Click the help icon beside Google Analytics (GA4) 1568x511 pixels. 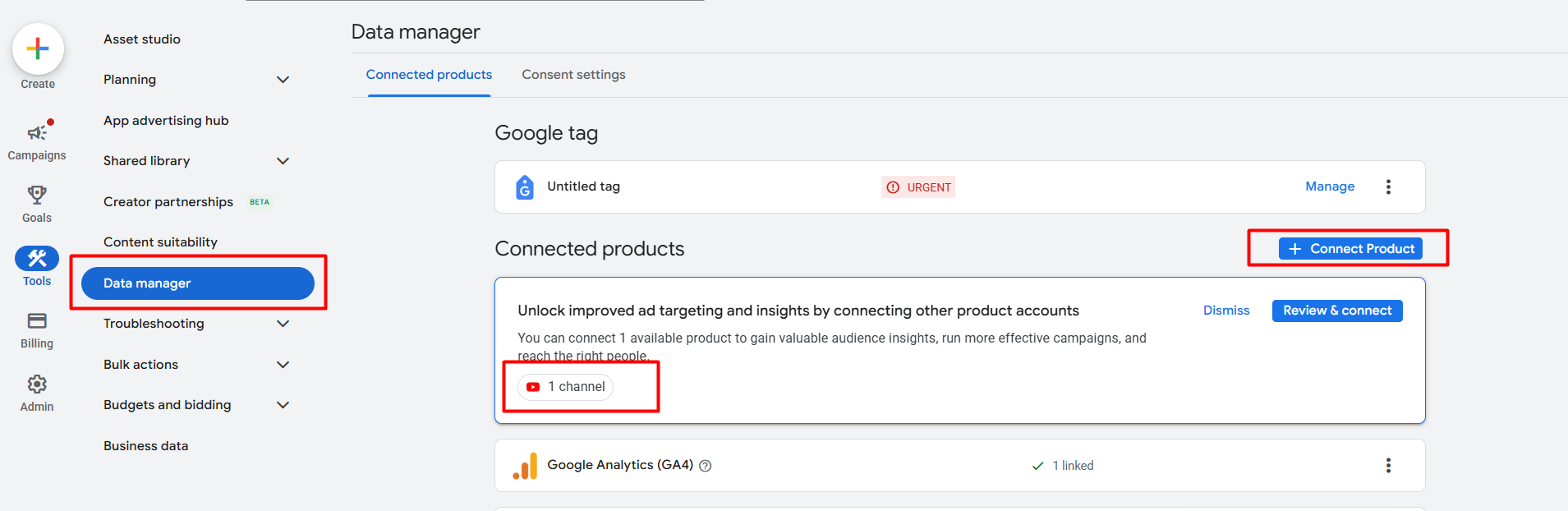[705, 466]
